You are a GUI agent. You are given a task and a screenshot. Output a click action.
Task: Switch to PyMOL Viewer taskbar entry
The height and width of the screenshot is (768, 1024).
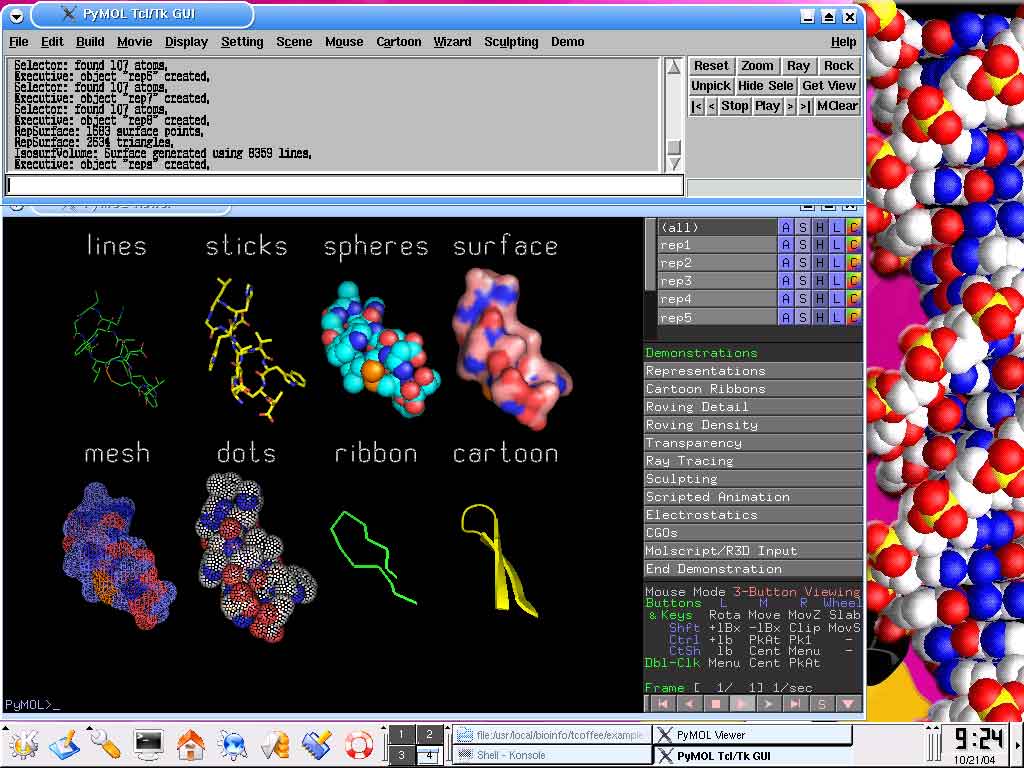coord(752,735)
